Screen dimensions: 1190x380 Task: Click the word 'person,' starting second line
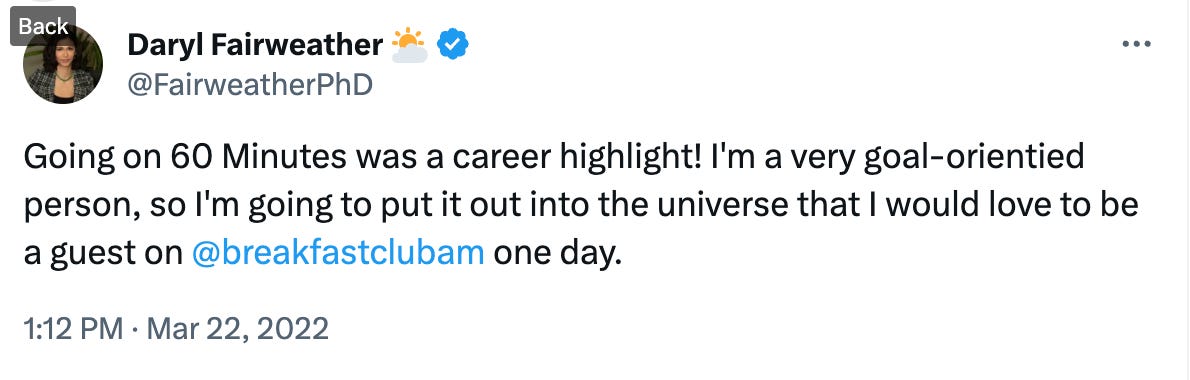(x=74, y=208)
